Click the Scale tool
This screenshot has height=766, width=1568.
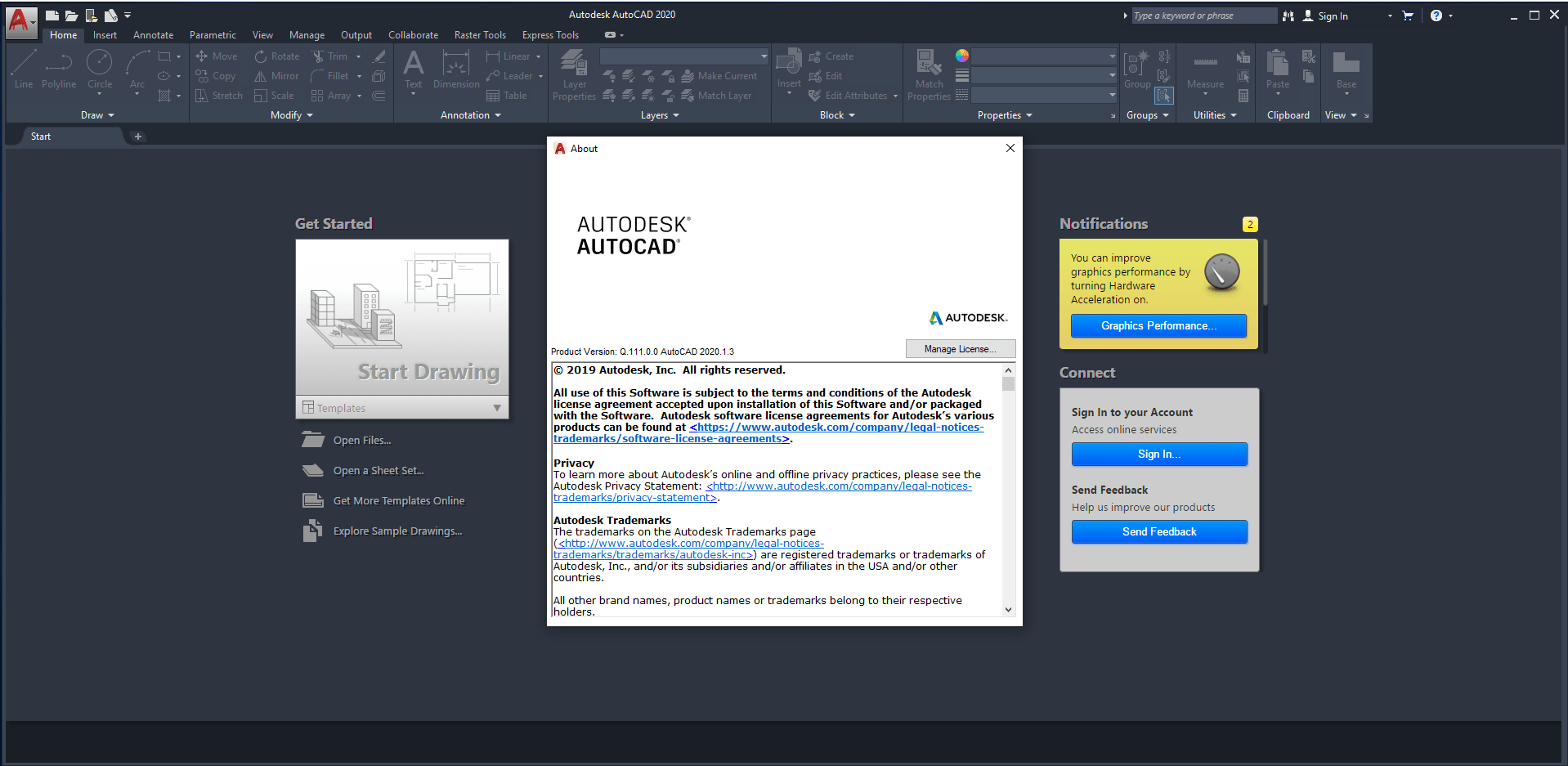[x=274, y=96]
